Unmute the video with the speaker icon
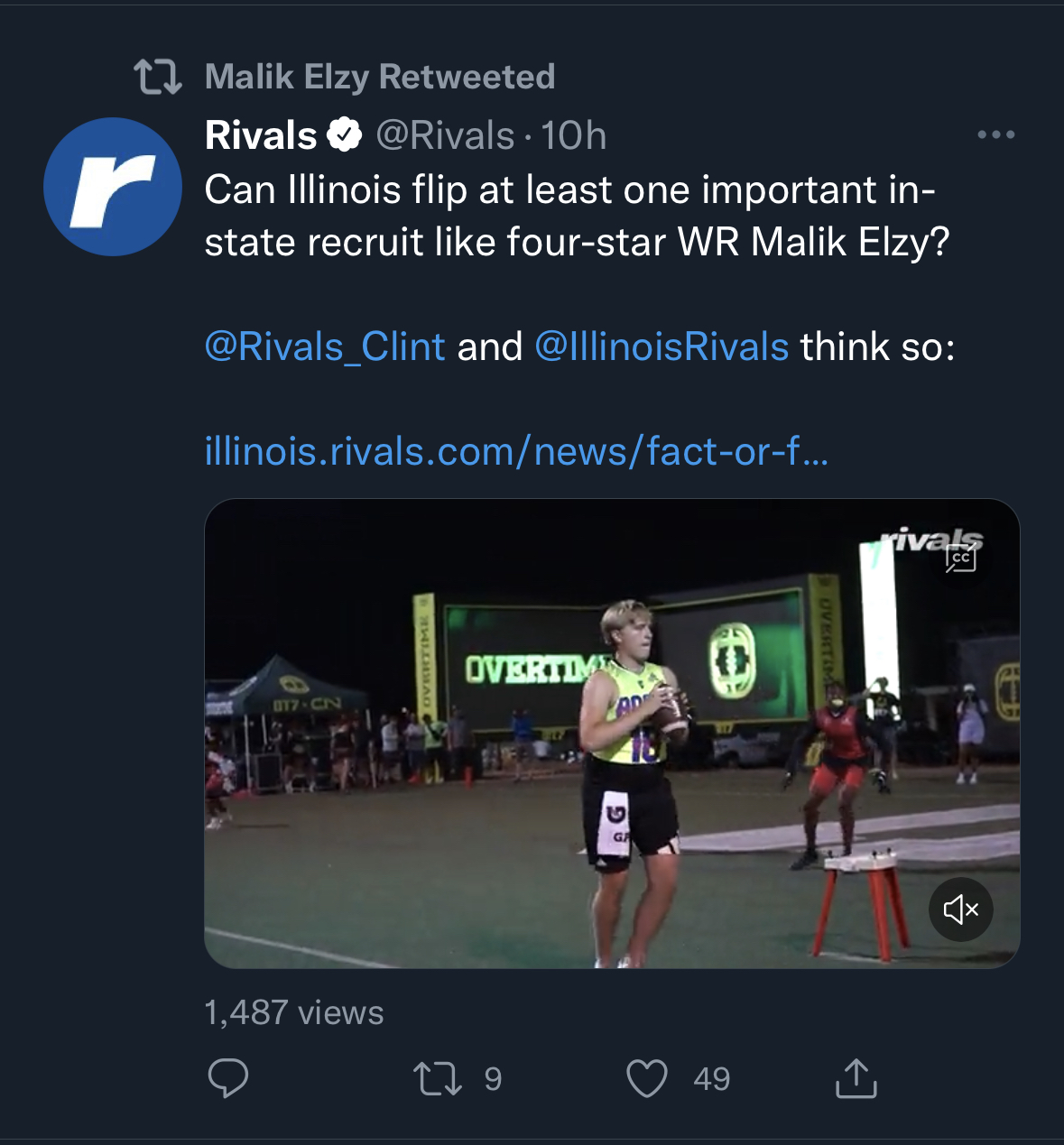Screen dimensions: 1064x1145 pyautogui.click(x=961, y=910)
